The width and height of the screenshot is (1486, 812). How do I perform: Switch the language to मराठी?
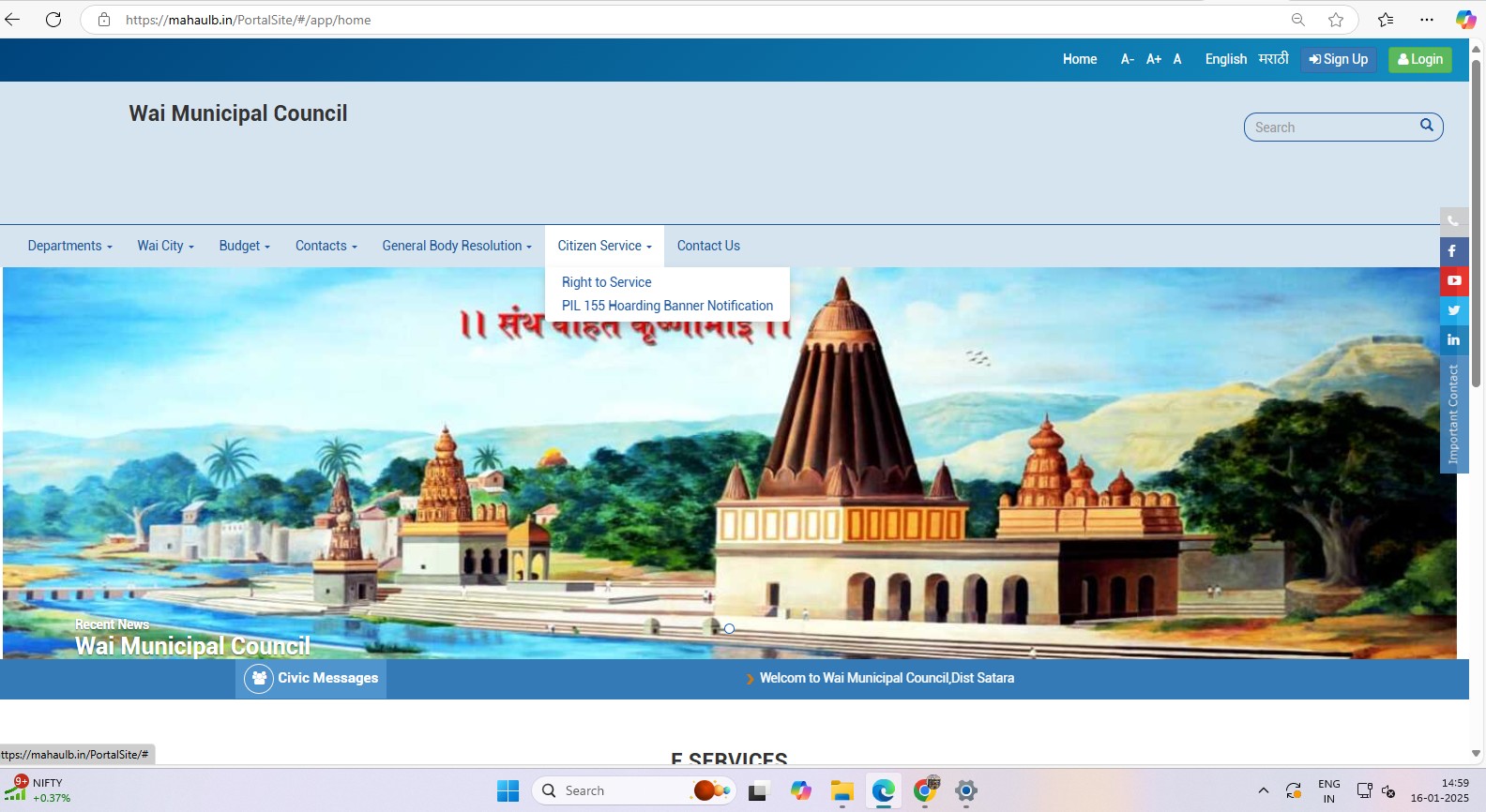tap(1273, 58)
